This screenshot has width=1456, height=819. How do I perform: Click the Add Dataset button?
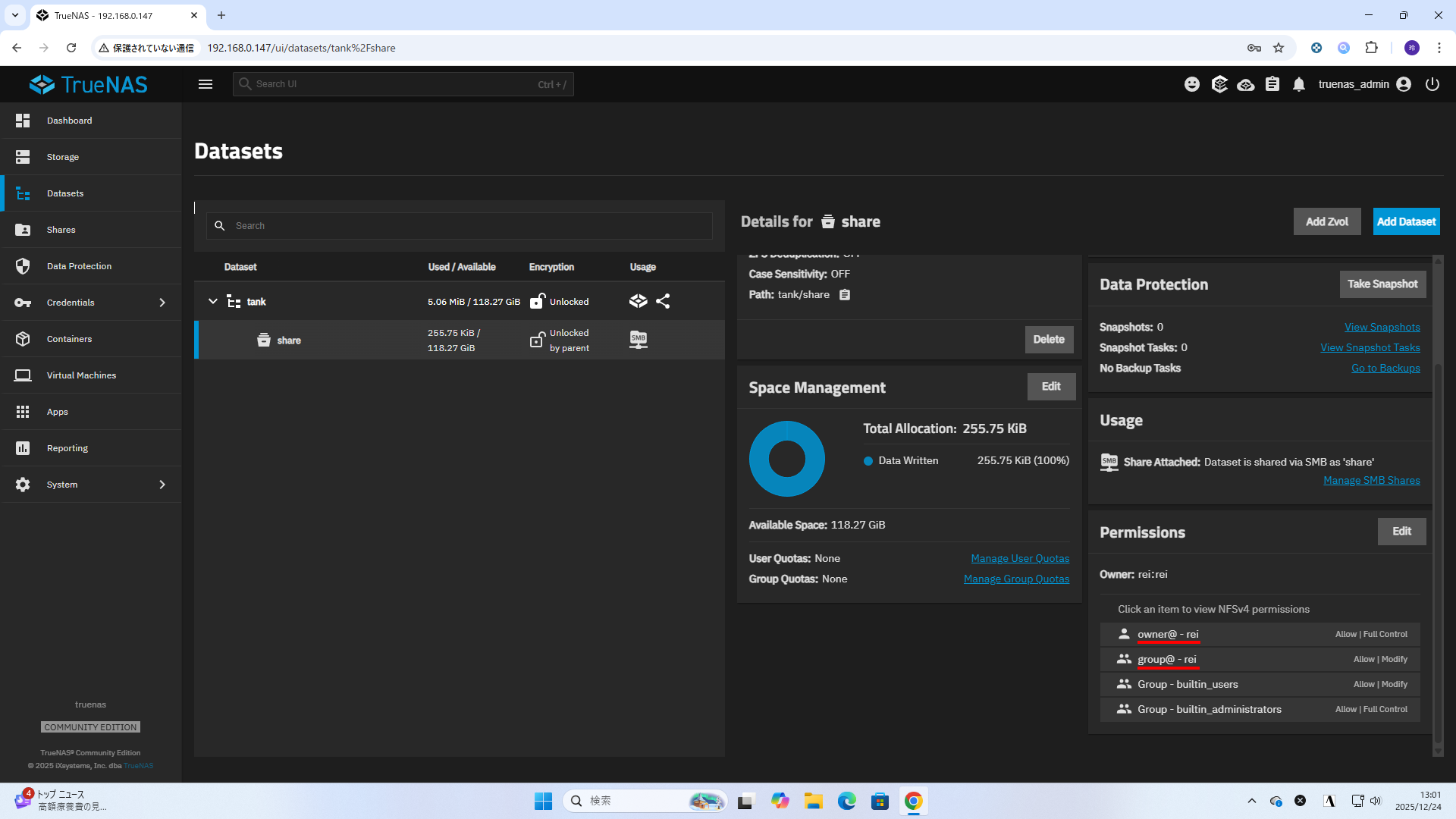[1406, 221]
